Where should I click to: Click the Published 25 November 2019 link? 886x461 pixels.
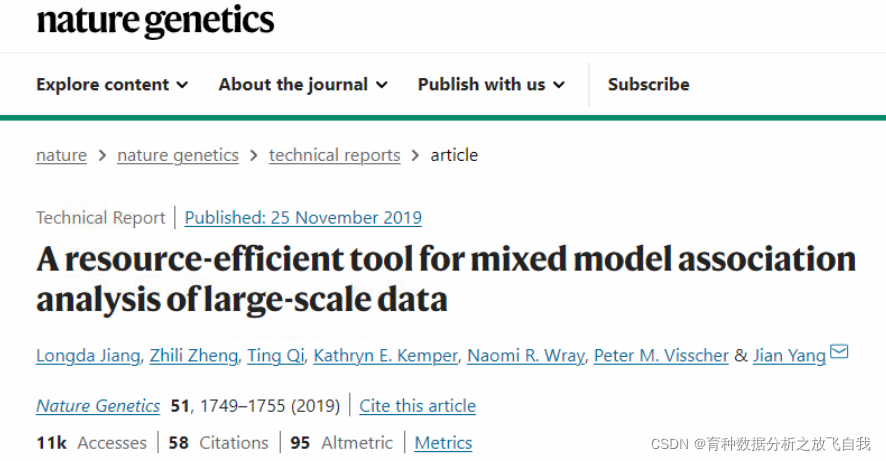point(303,217)
